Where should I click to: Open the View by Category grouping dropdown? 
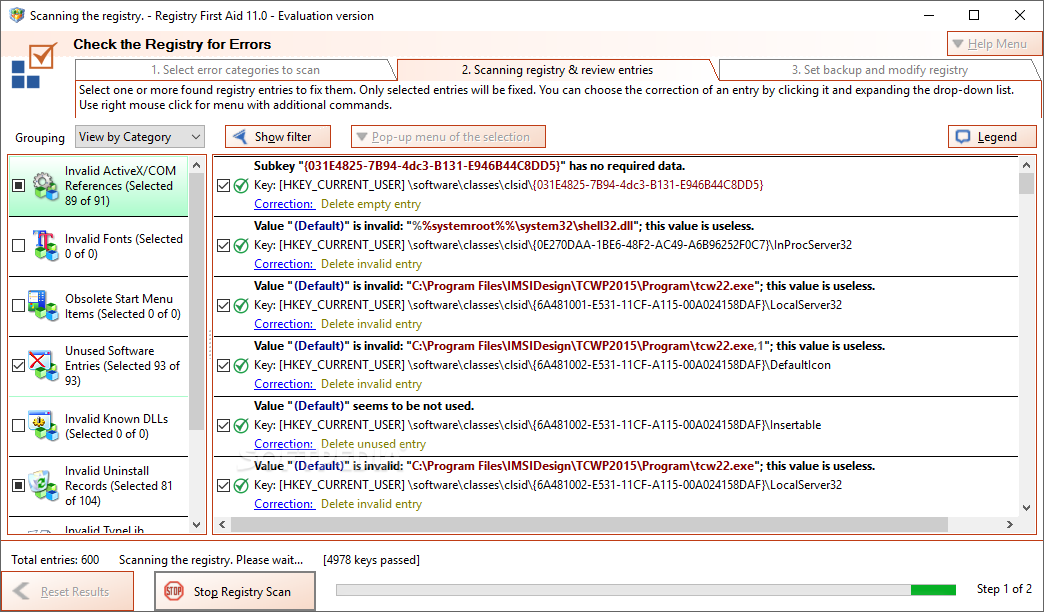140,137
